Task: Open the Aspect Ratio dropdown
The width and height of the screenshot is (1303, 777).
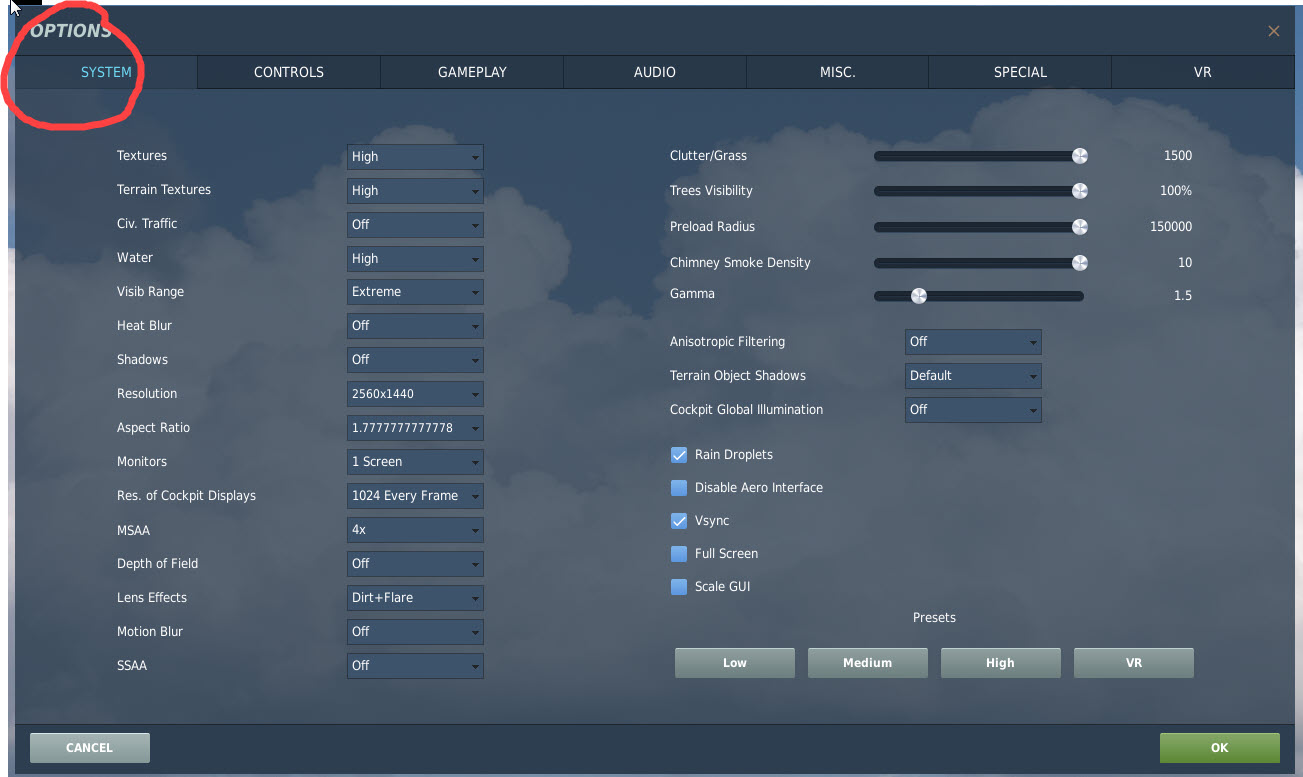Action: (x=415, y=428)
